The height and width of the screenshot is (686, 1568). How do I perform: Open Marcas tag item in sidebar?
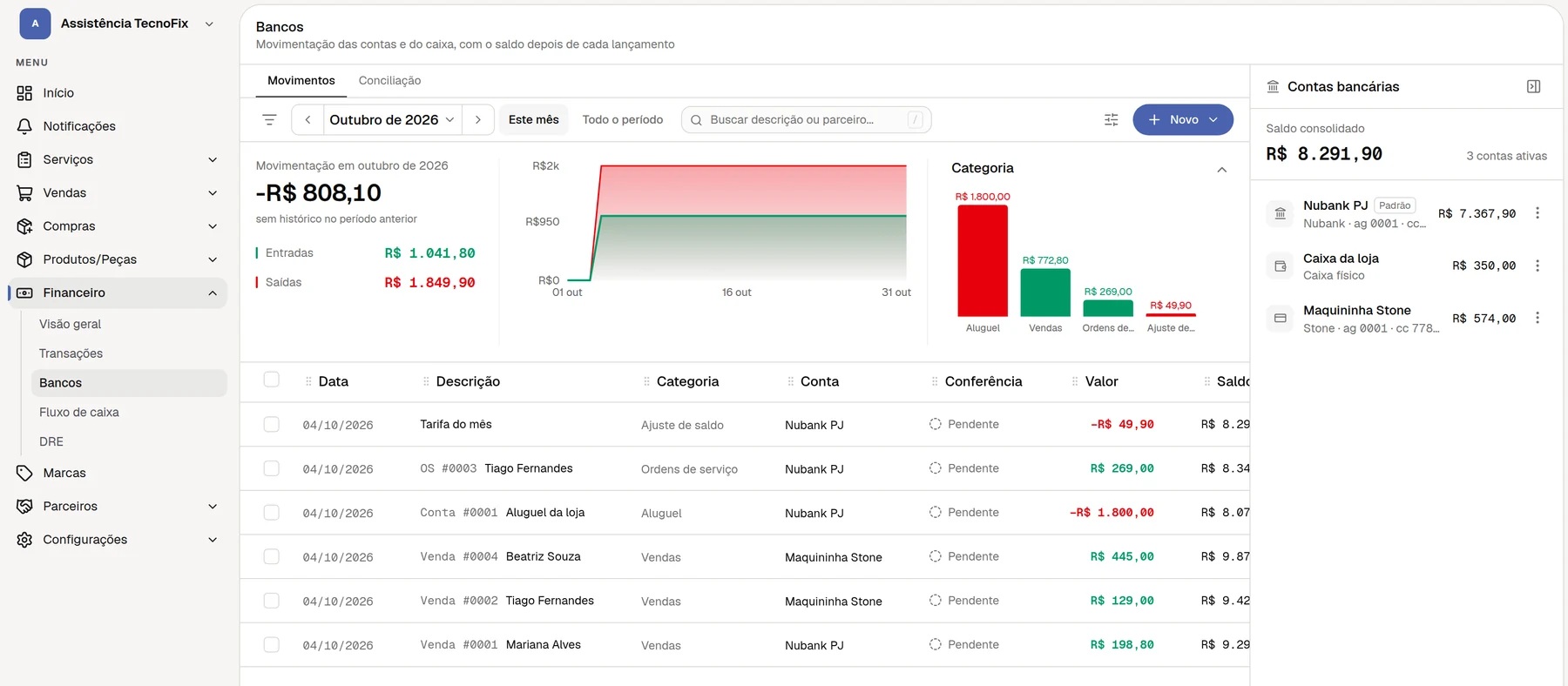(x=118, y=473)
